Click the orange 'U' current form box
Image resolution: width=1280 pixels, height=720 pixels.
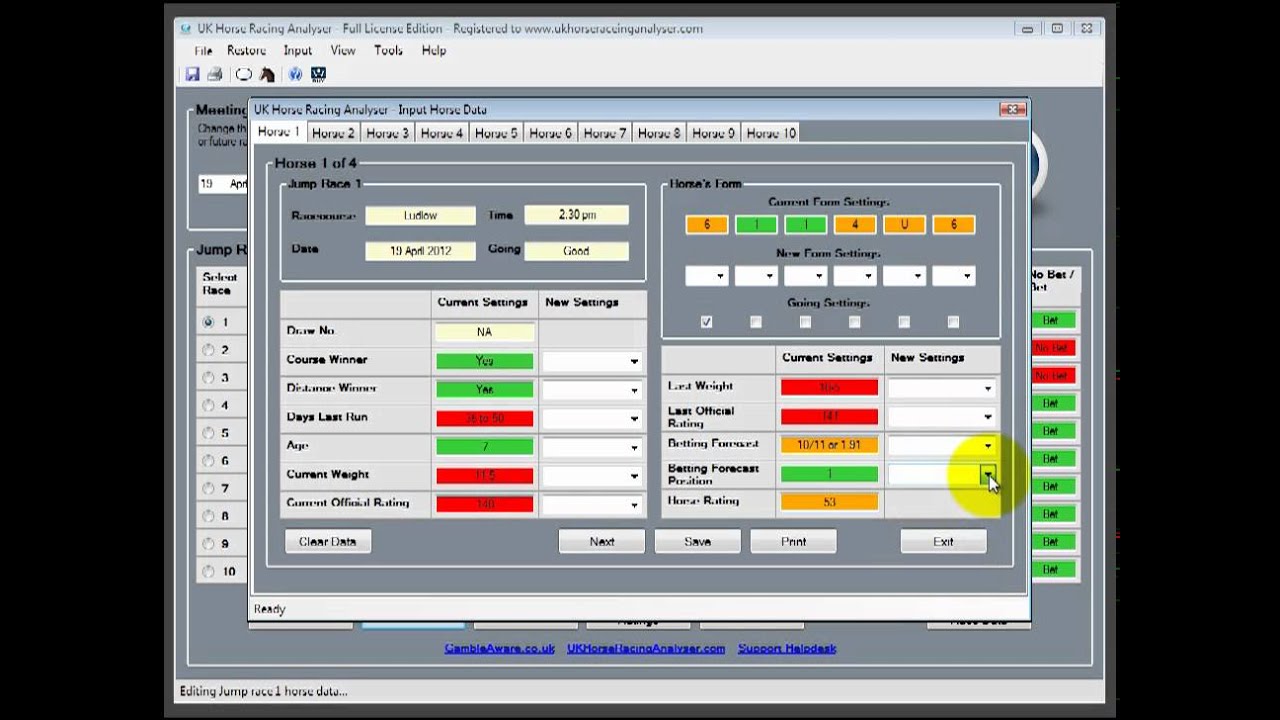(904, 225)
